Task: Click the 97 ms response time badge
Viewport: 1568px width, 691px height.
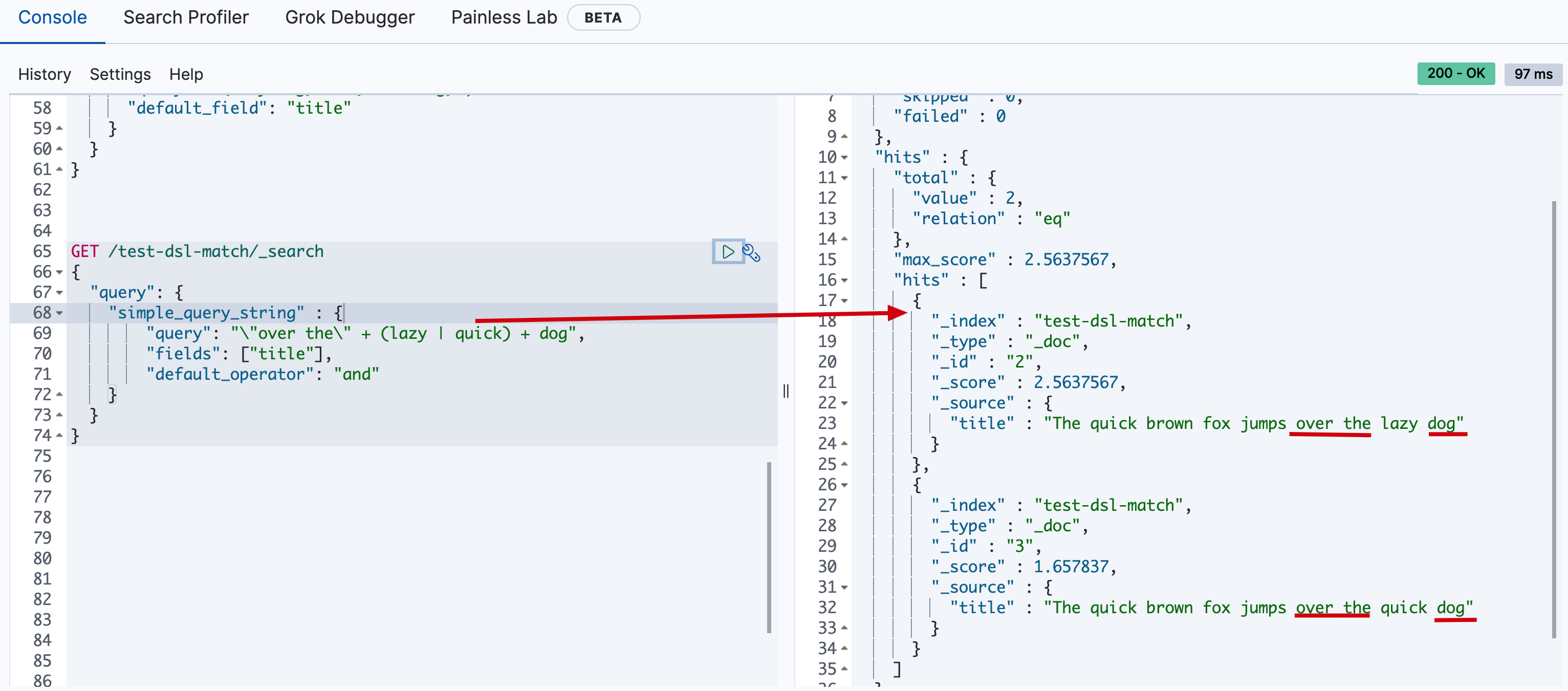Action: tap(1533, 74)
